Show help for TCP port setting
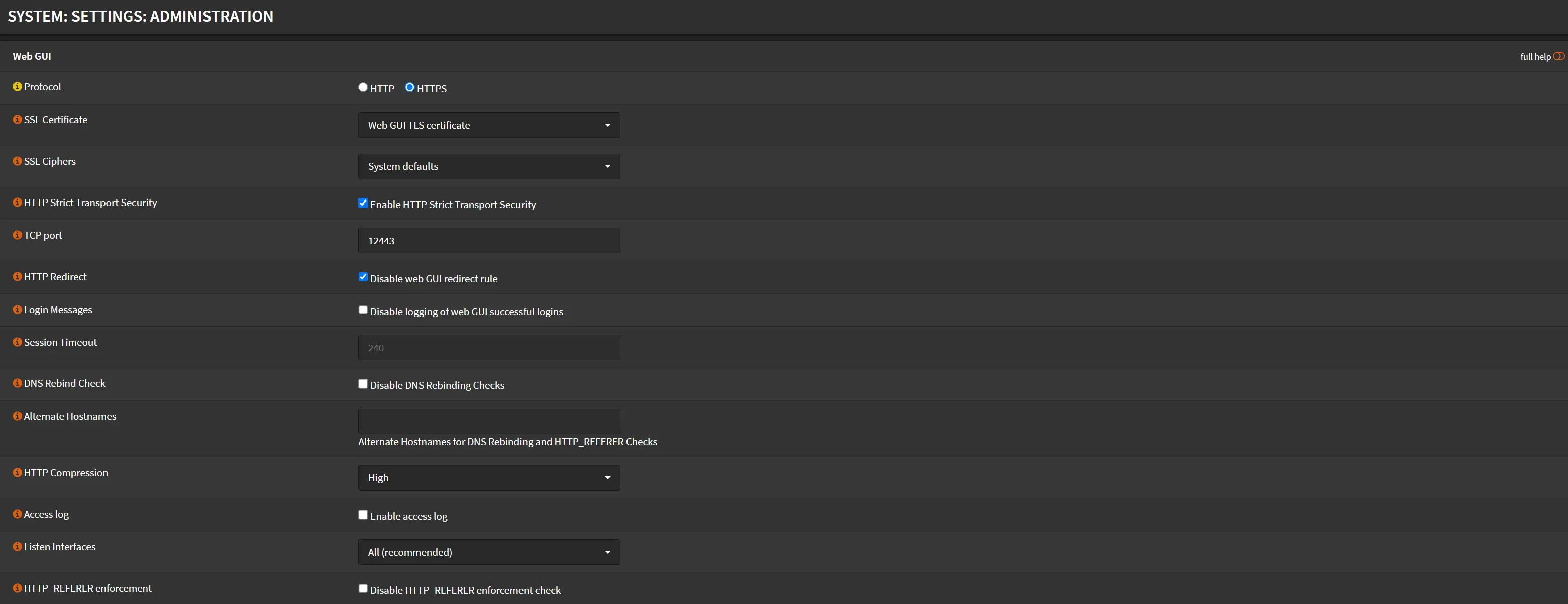This screenshot has height=604, width=1568. pos(17,235)
